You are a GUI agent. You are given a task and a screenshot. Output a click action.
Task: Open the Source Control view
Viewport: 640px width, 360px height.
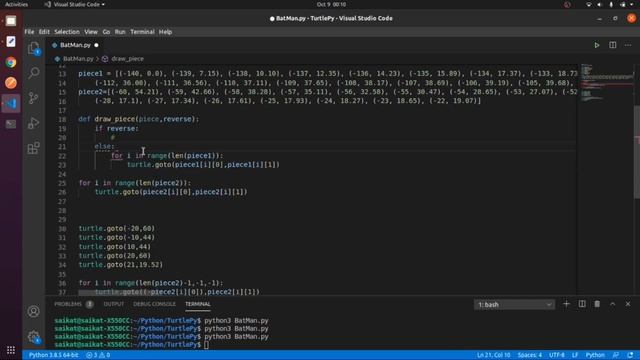point(33,98)
